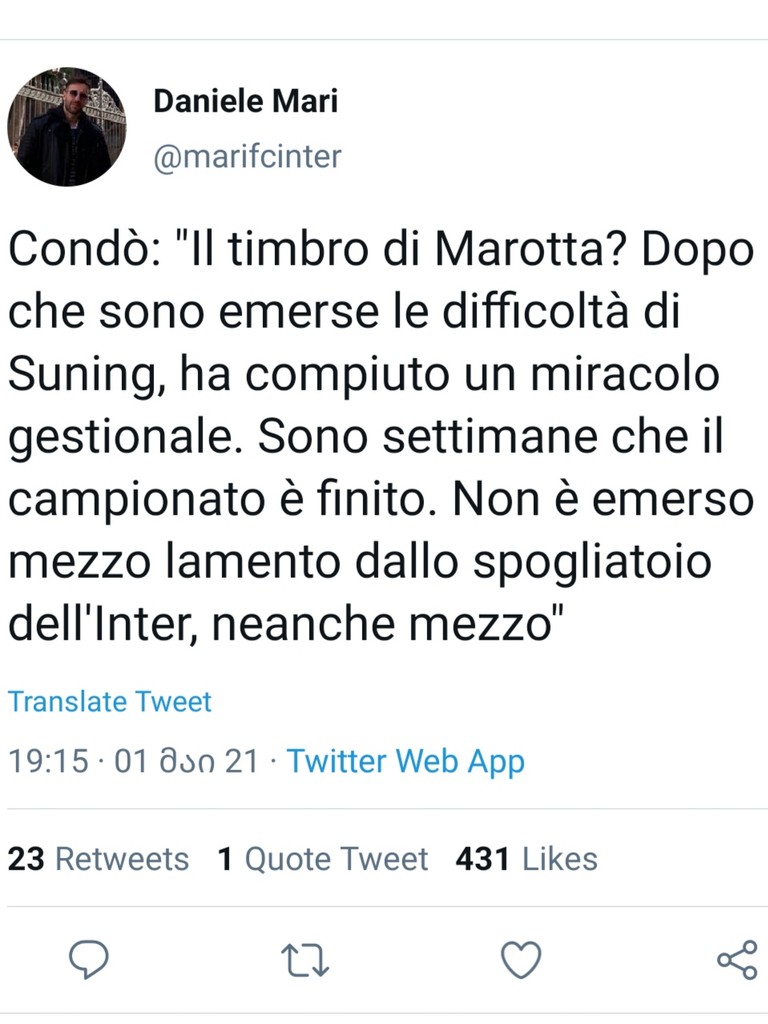Show the 1 Quote Tweet
This screenshot has height=1024, width=768.
click(323, 859)
